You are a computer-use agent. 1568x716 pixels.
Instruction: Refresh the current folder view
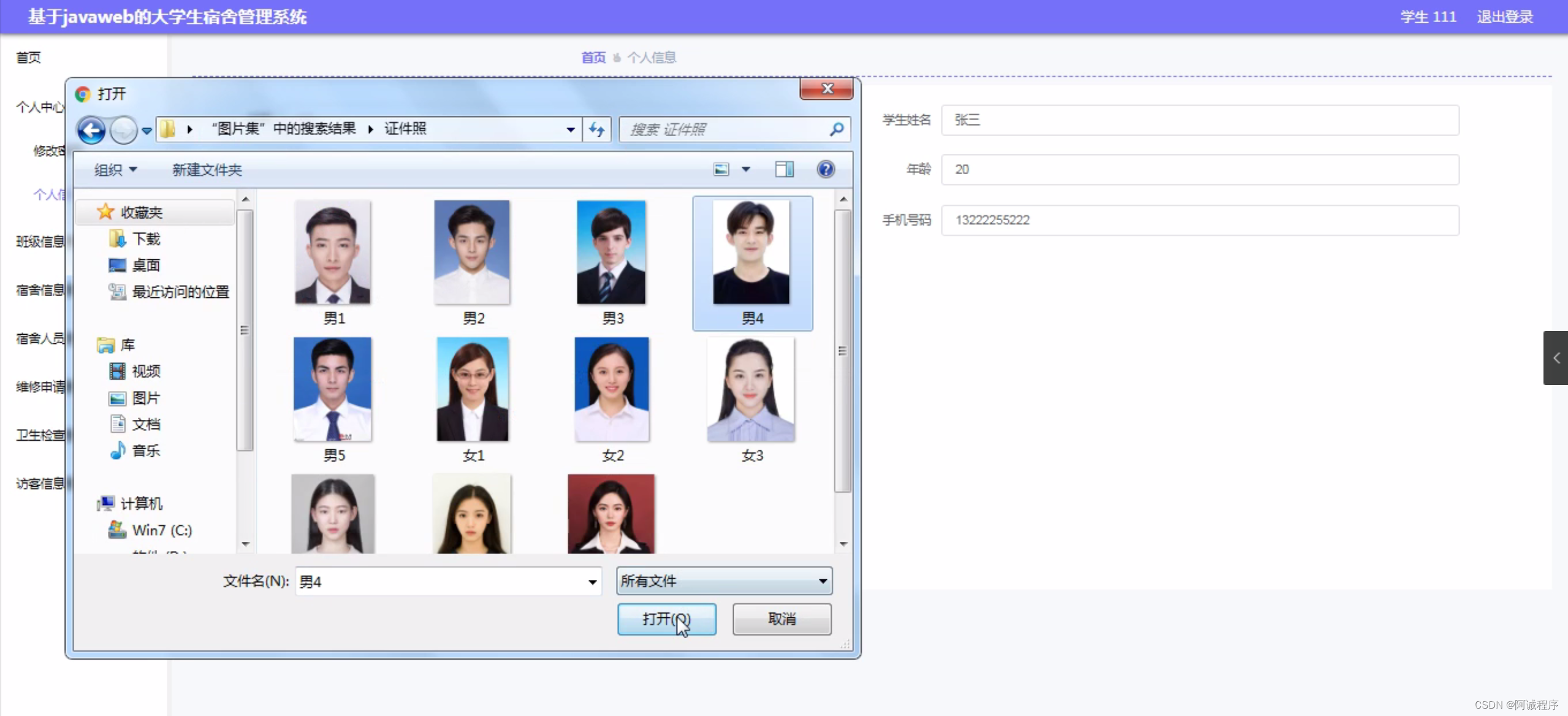pos(595,129)
